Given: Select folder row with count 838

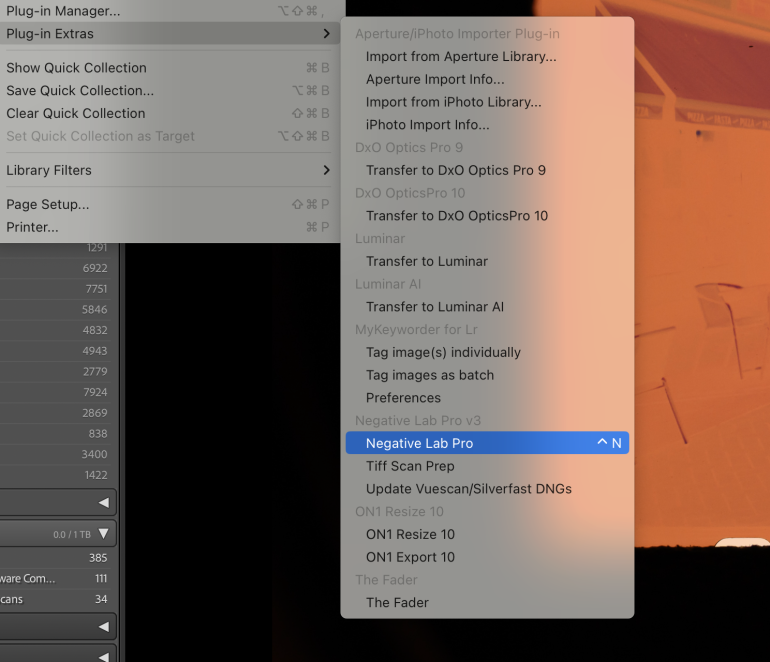Looking at the screenshot, I should [x=55, y=434].
